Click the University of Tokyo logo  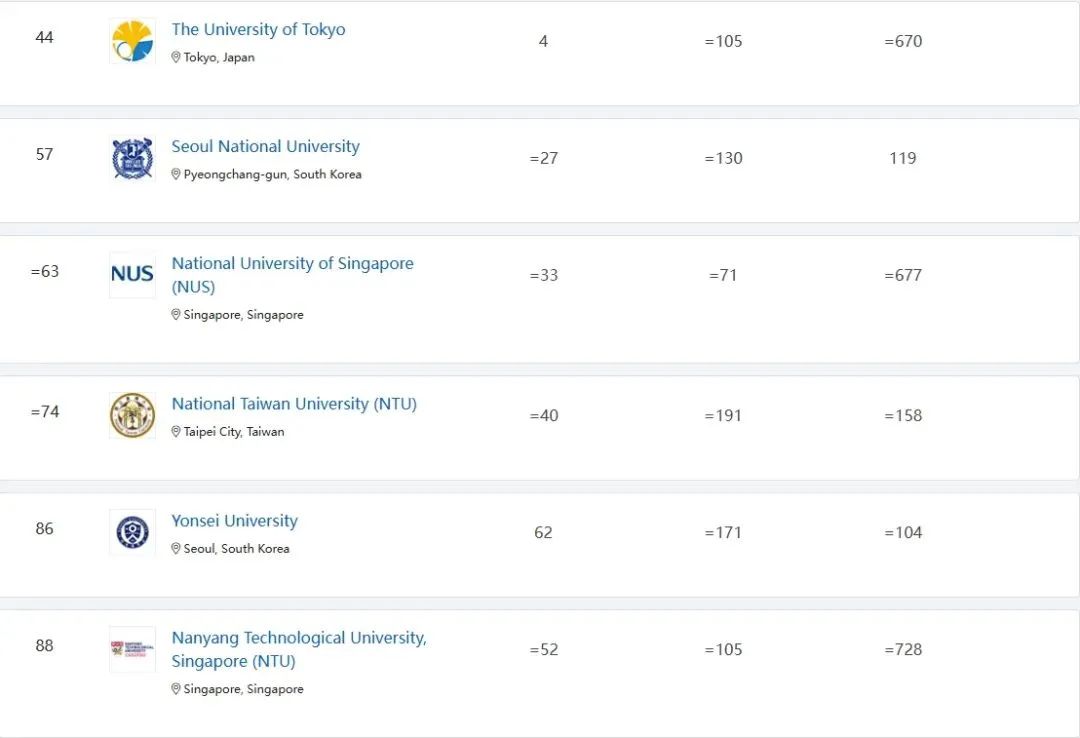coord(132,41)
